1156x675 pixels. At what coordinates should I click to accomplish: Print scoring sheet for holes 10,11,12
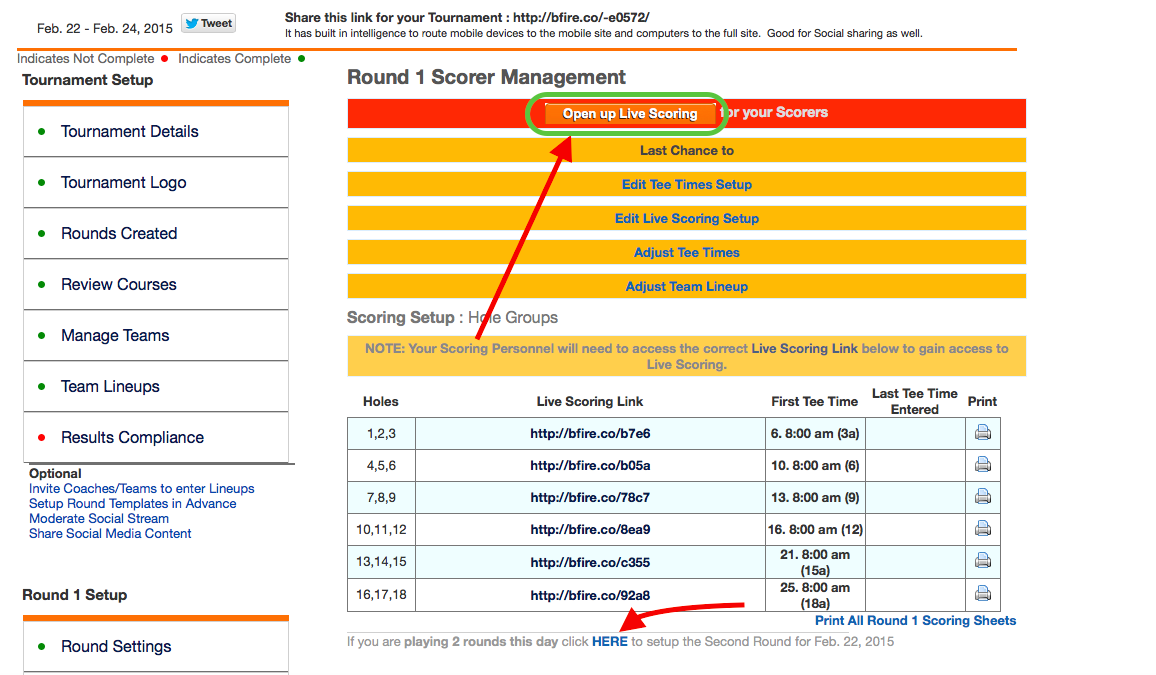click(x=982, y=529)
